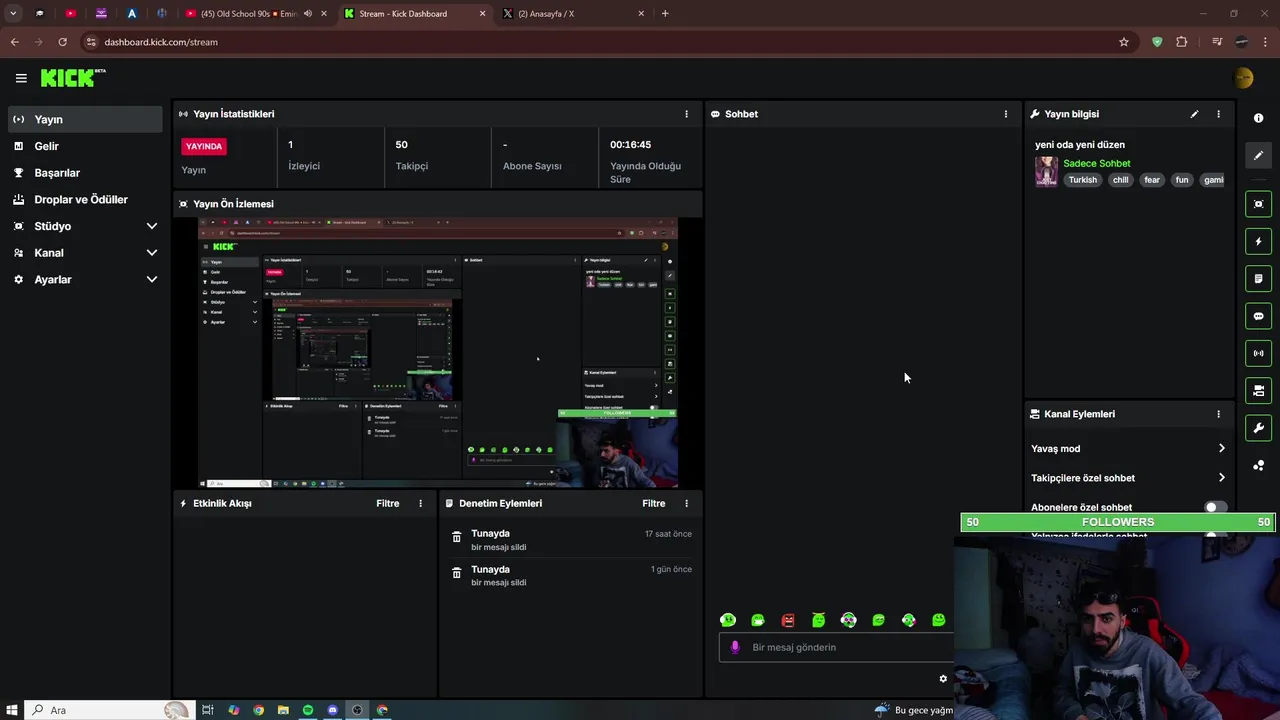Toggle channel actions icon in right toolbar
Image resolution: width=1280 pixels, height=720 pixels.
(1258, 390)
